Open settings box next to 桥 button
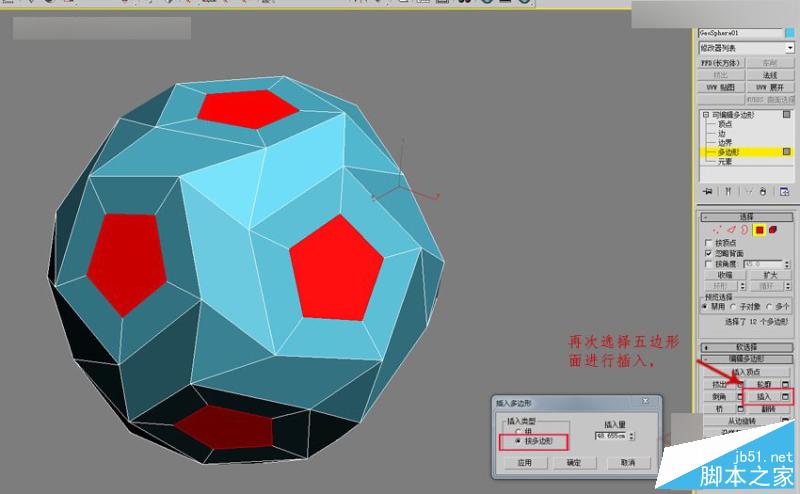 [x=740, y=409]
